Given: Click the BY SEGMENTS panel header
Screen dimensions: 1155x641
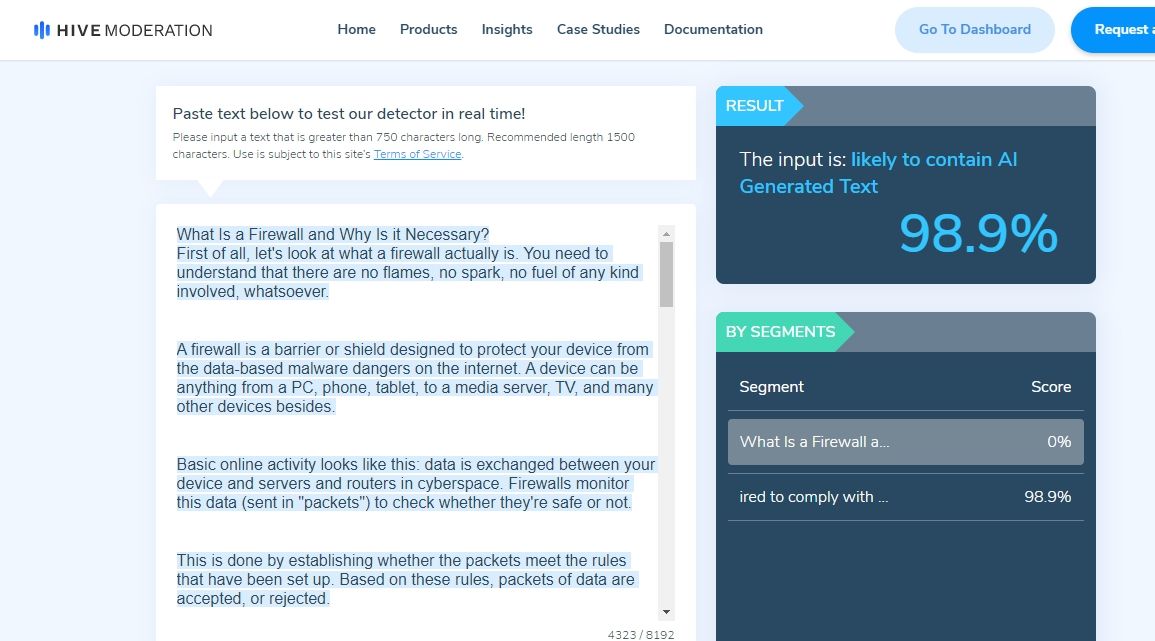Looking at the screenshot, I should [780, 332].
